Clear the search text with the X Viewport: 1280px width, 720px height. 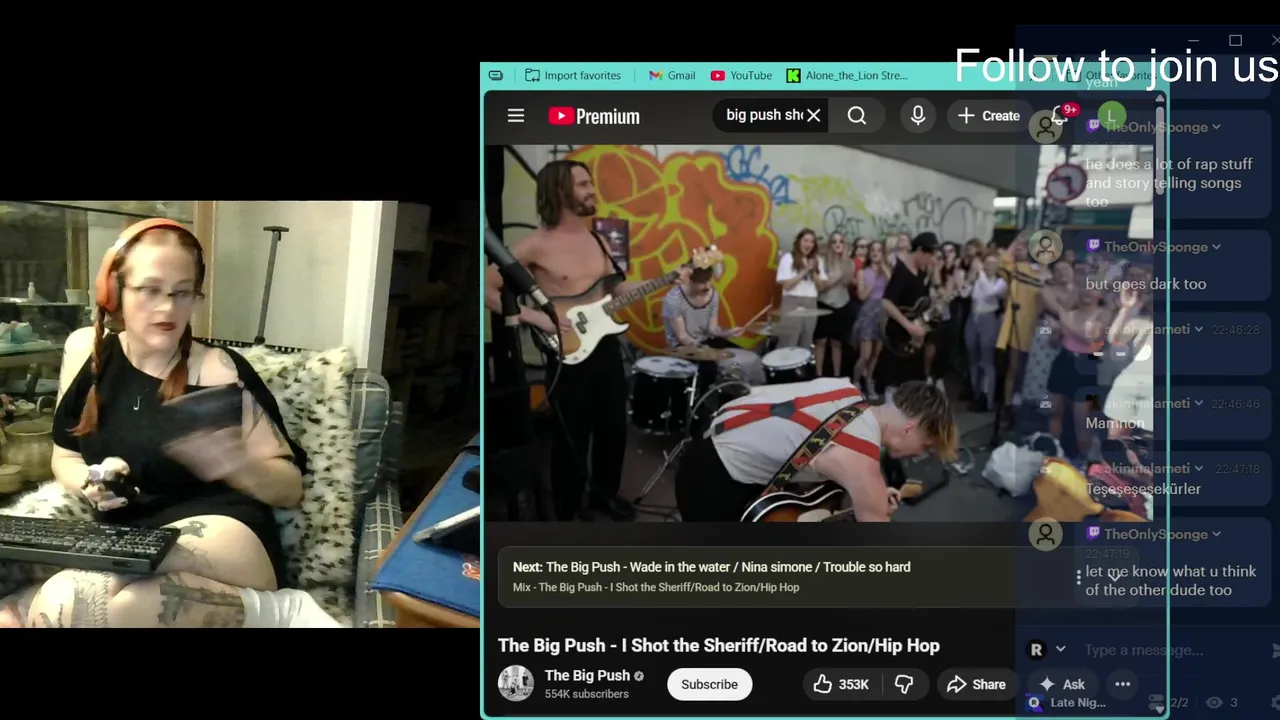(x=814, y=116)
